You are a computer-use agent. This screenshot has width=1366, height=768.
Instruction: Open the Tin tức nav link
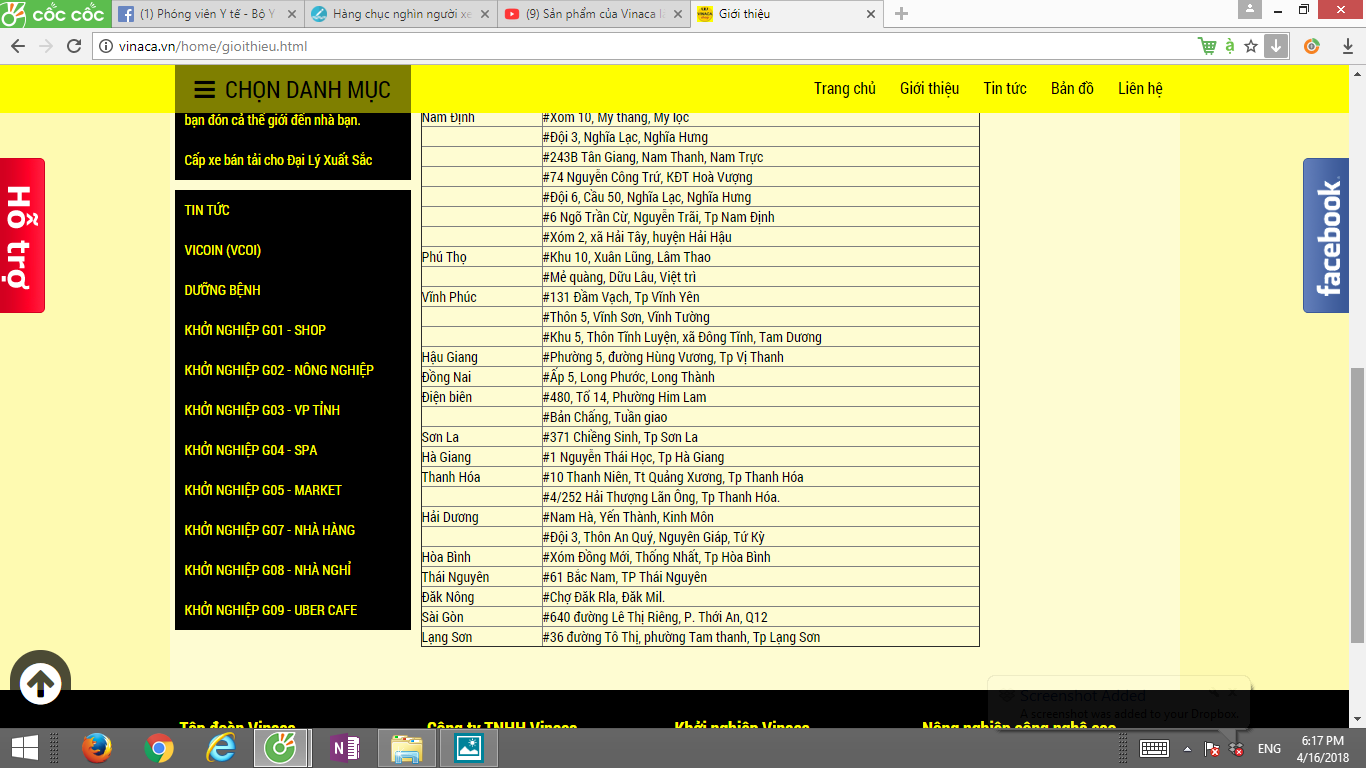coord(1005,88)
